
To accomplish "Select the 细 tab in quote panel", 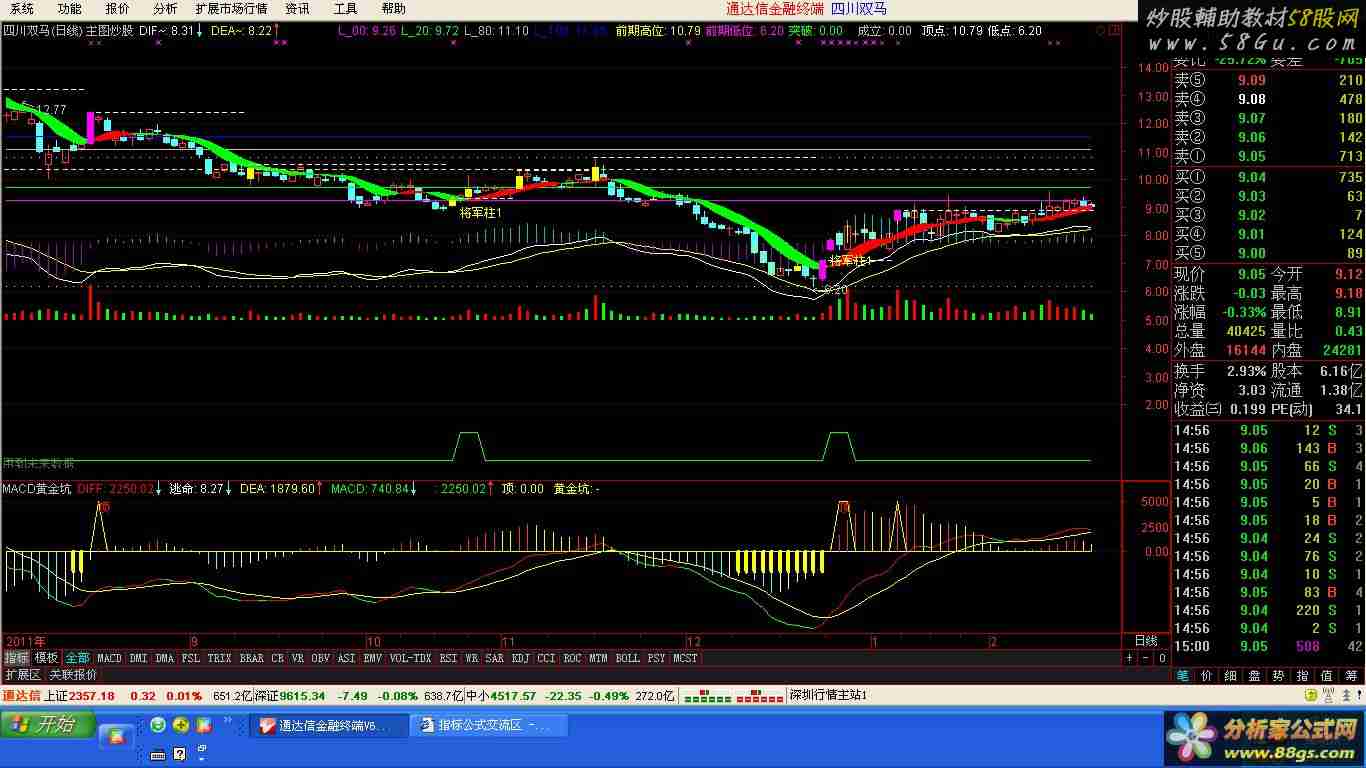I will click(1231, 676).
